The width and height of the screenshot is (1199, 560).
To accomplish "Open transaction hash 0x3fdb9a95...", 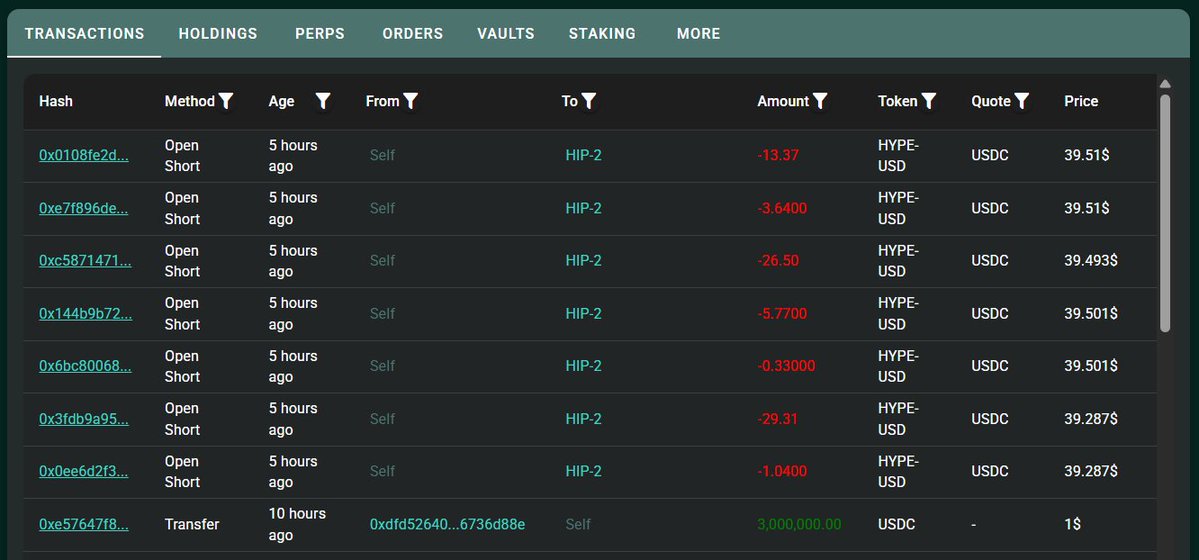I will coord(83,419).
